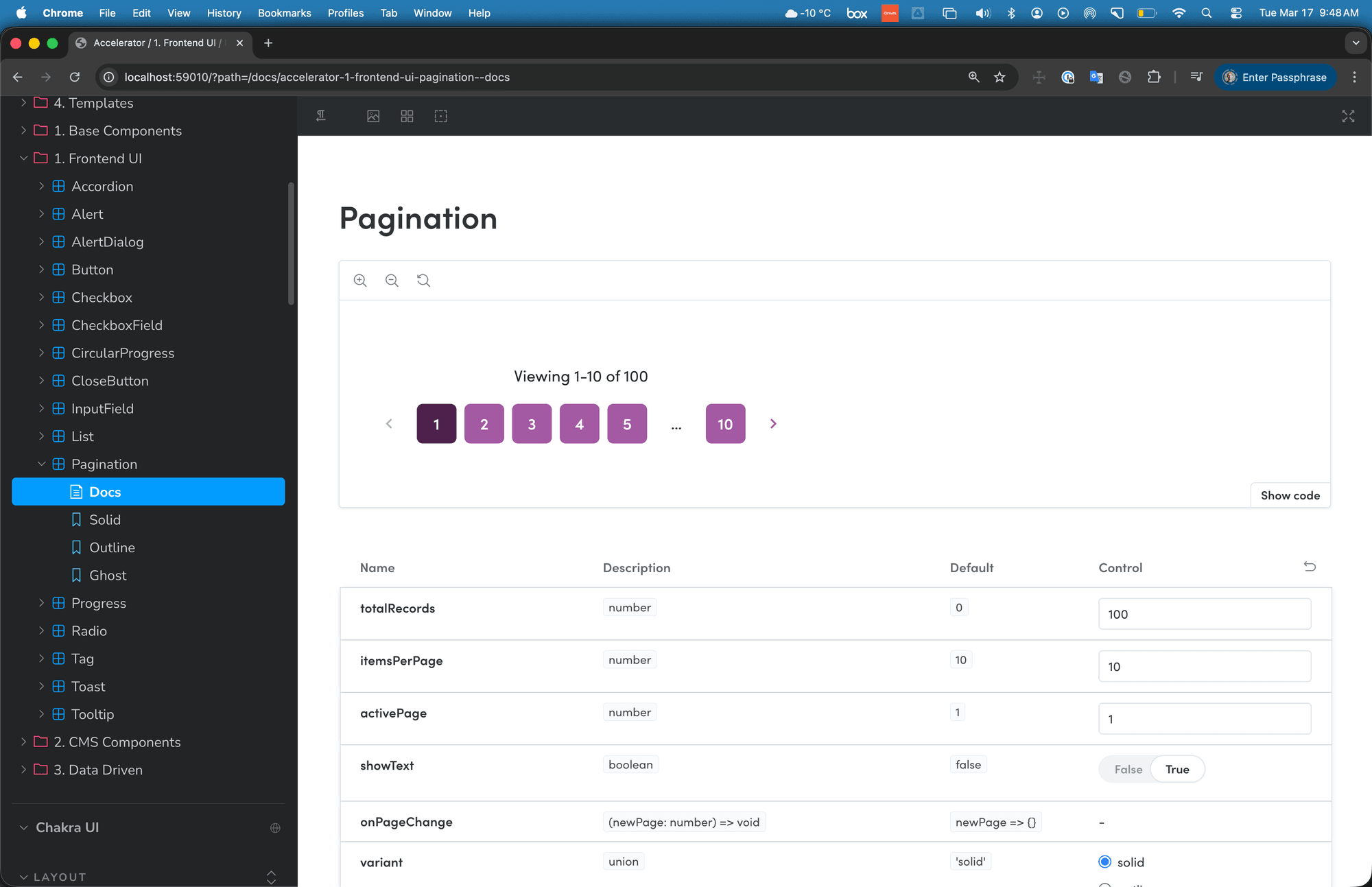Expand the 1. Base Components folder
This screenshot has width=1372, height=887.
pyautogui.click(x=24, y=130)
